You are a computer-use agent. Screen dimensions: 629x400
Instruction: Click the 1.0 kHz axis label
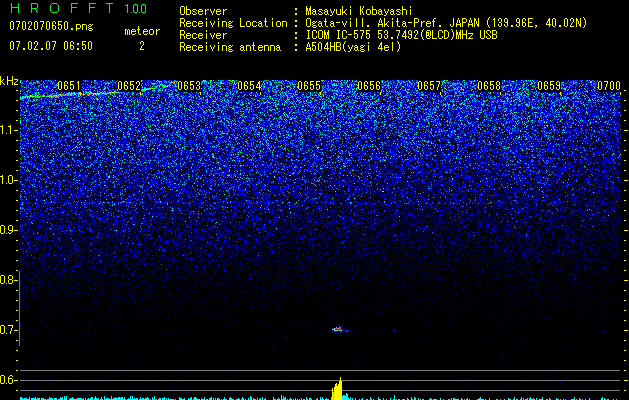[8, 180]
